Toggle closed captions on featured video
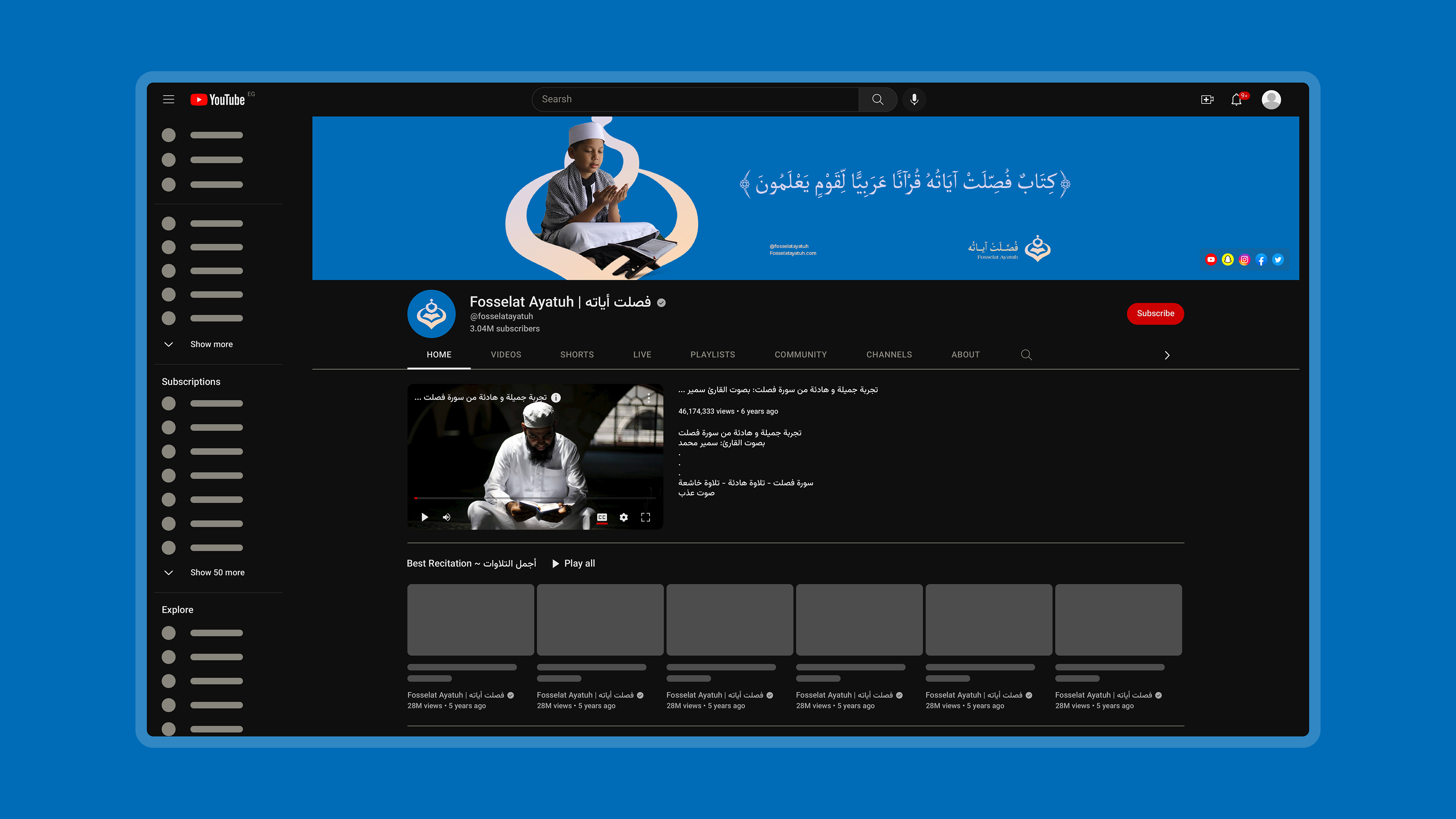Viewport: 1456px width, 819px height. point(602,517)
